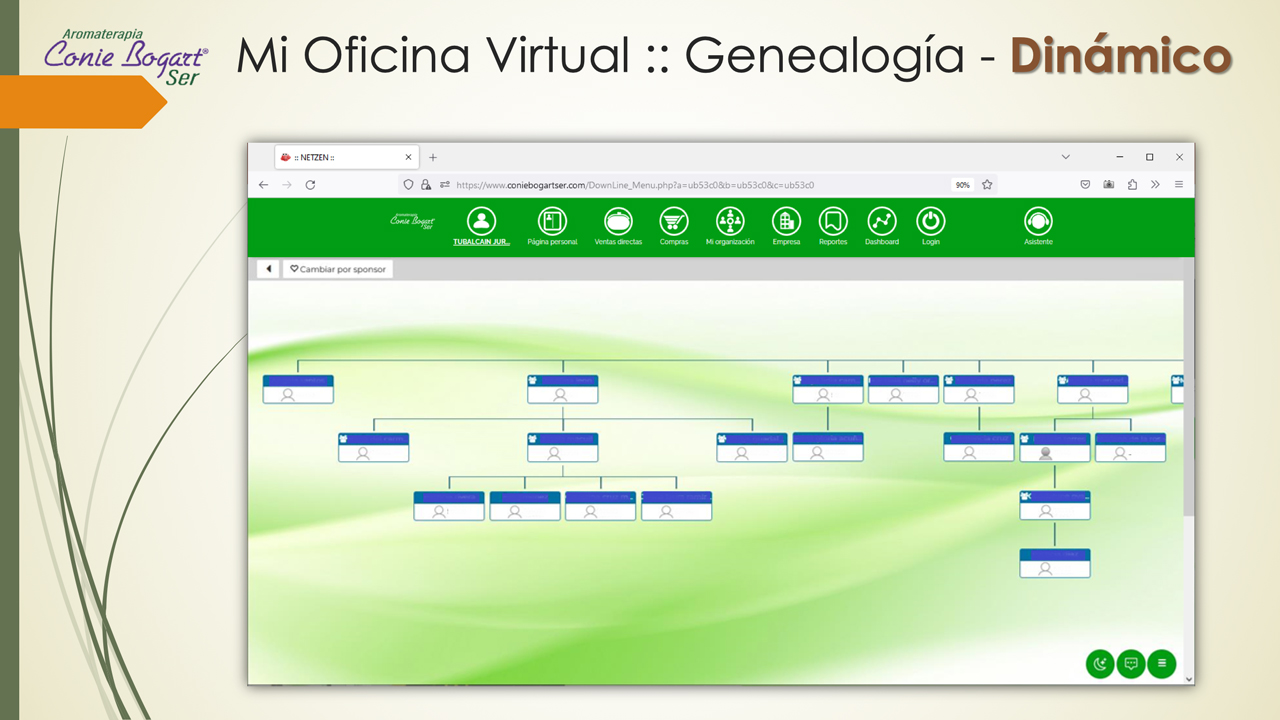Open browser application hamburger menu
The image size is (1280, 720).
1179,185
